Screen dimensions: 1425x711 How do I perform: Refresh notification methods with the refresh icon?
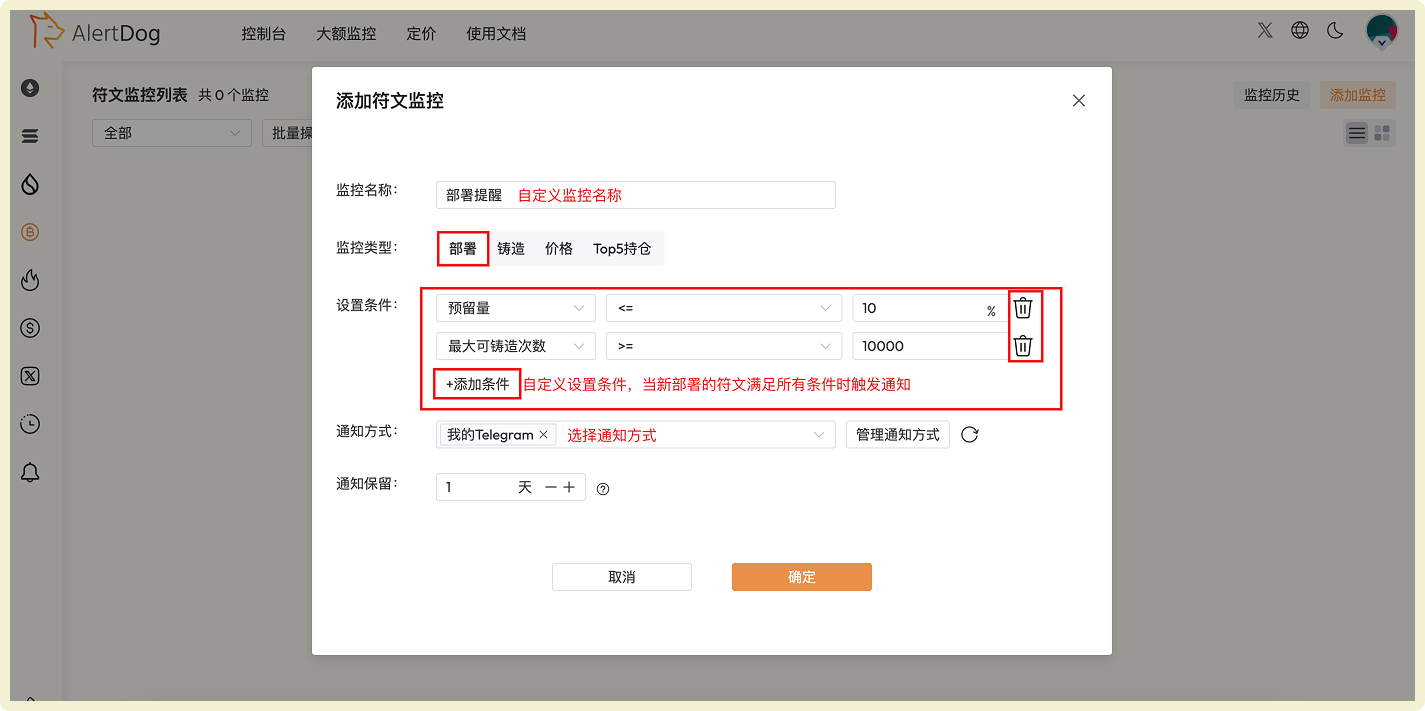pos(968,434)
